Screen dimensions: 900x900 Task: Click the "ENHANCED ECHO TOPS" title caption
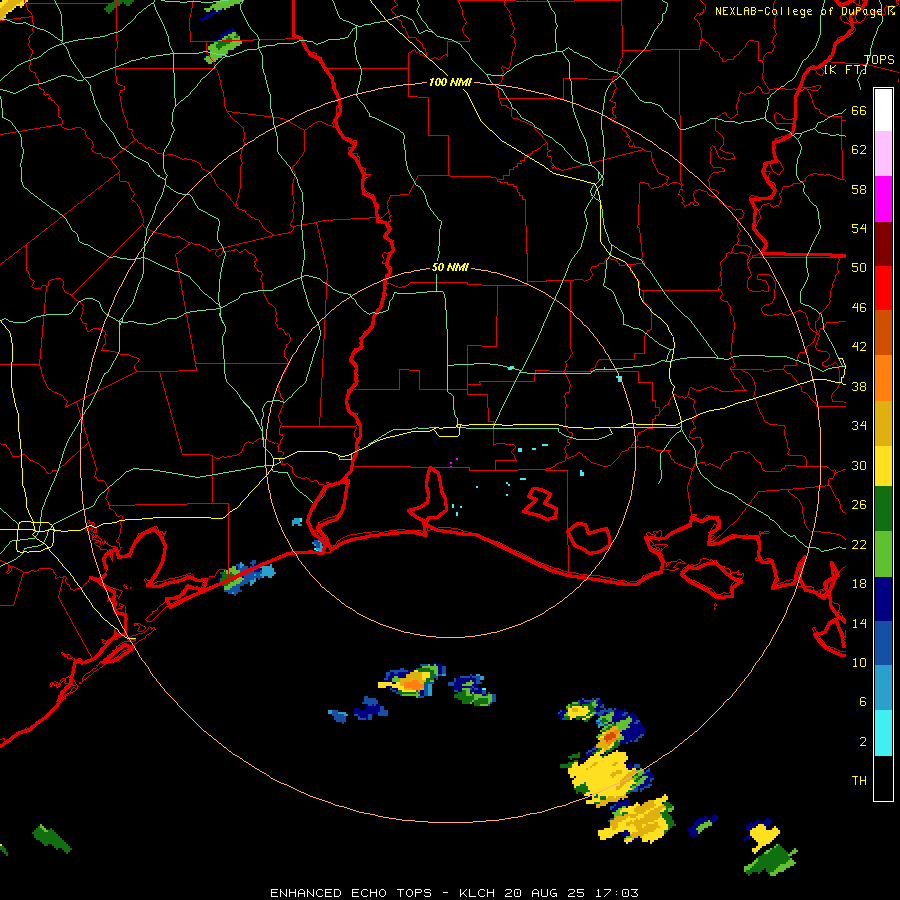pos(351,893)
